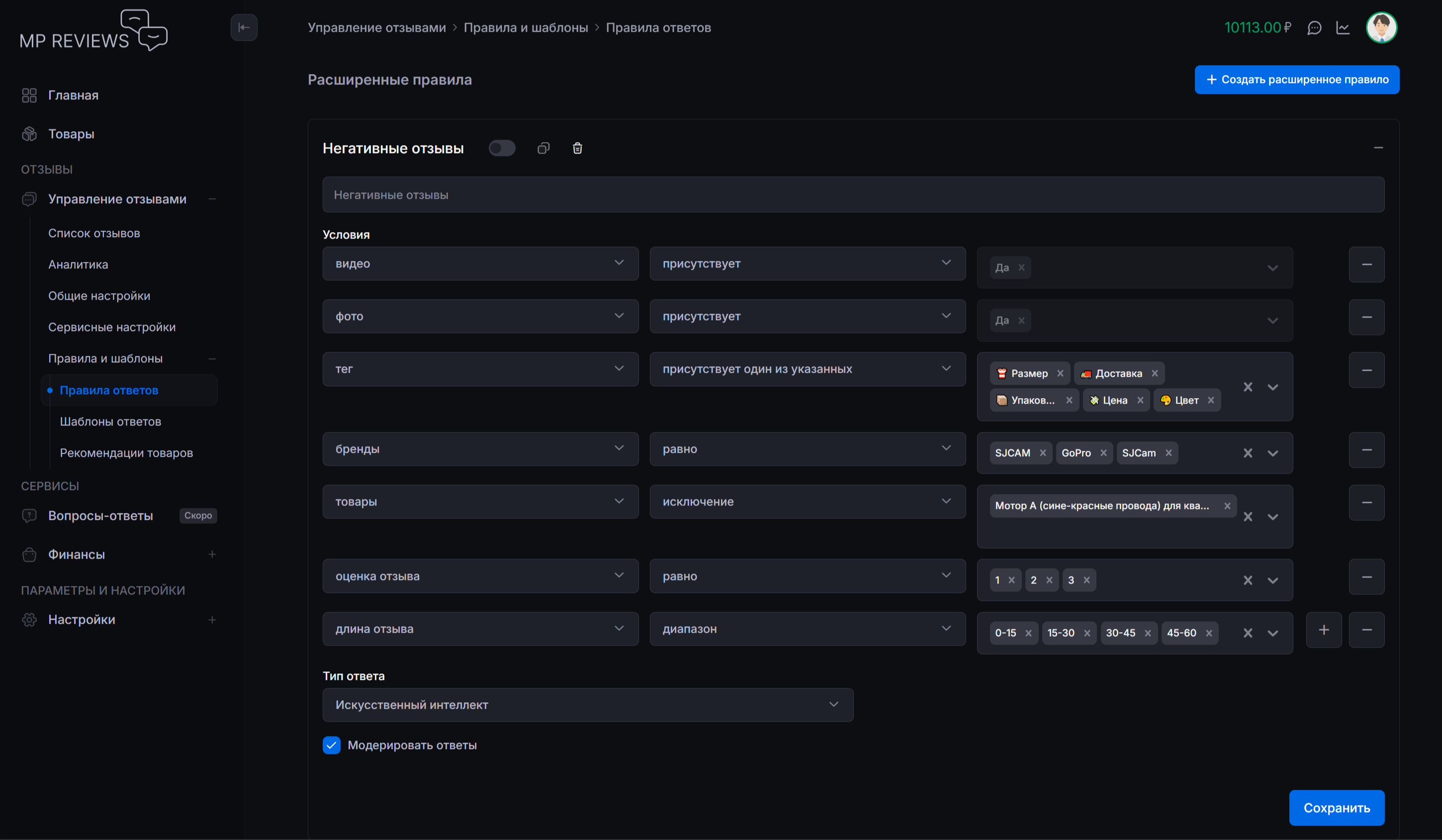This screenshot has width=1442, height=840.
Task: Open the analytics chart icon in the header
Action: pos(1343,28)
